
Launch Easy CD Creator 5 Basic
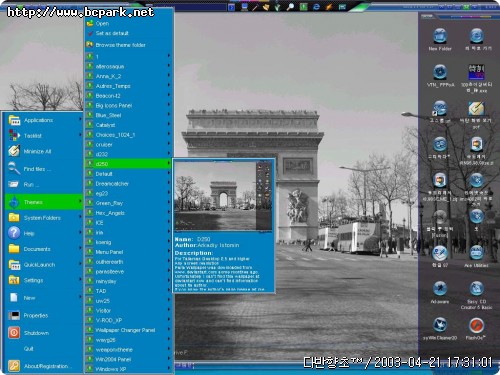[x=476, y=294]
